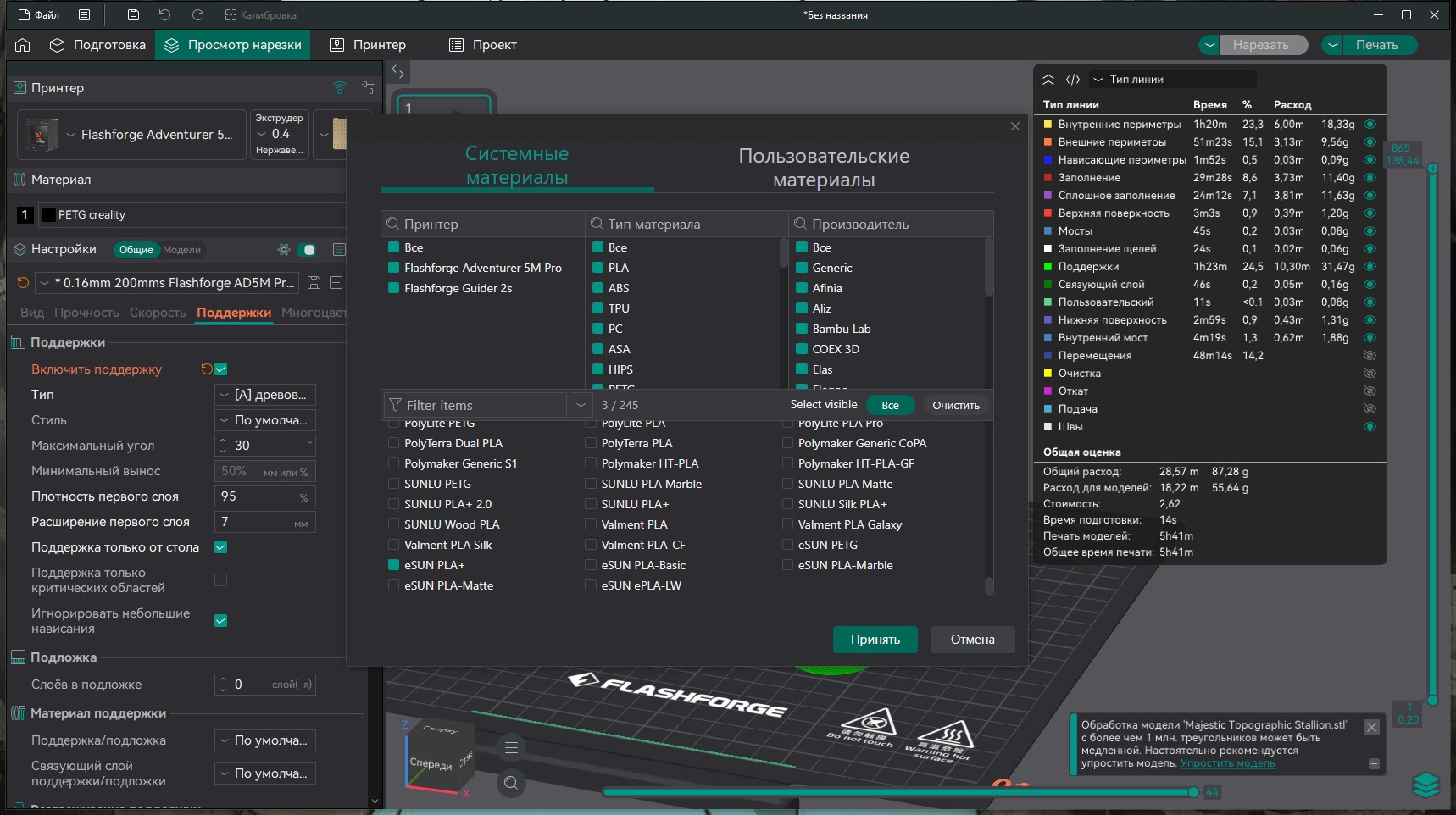Open layers stack icon at bottom right
Image resolution: width=1456 pixels, height=815 pixels.
1426,785
